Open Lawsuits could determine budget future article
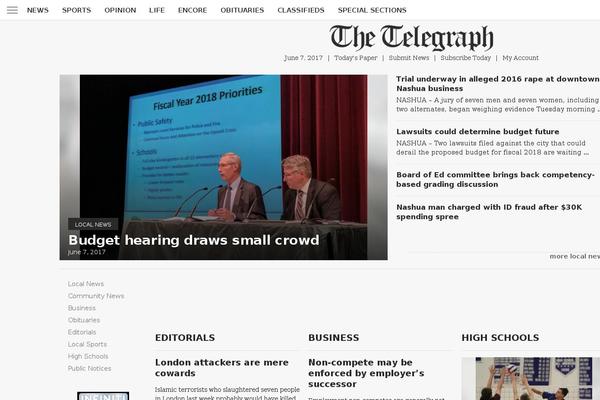Screen dimensions: 600x400 pos(478,132)
